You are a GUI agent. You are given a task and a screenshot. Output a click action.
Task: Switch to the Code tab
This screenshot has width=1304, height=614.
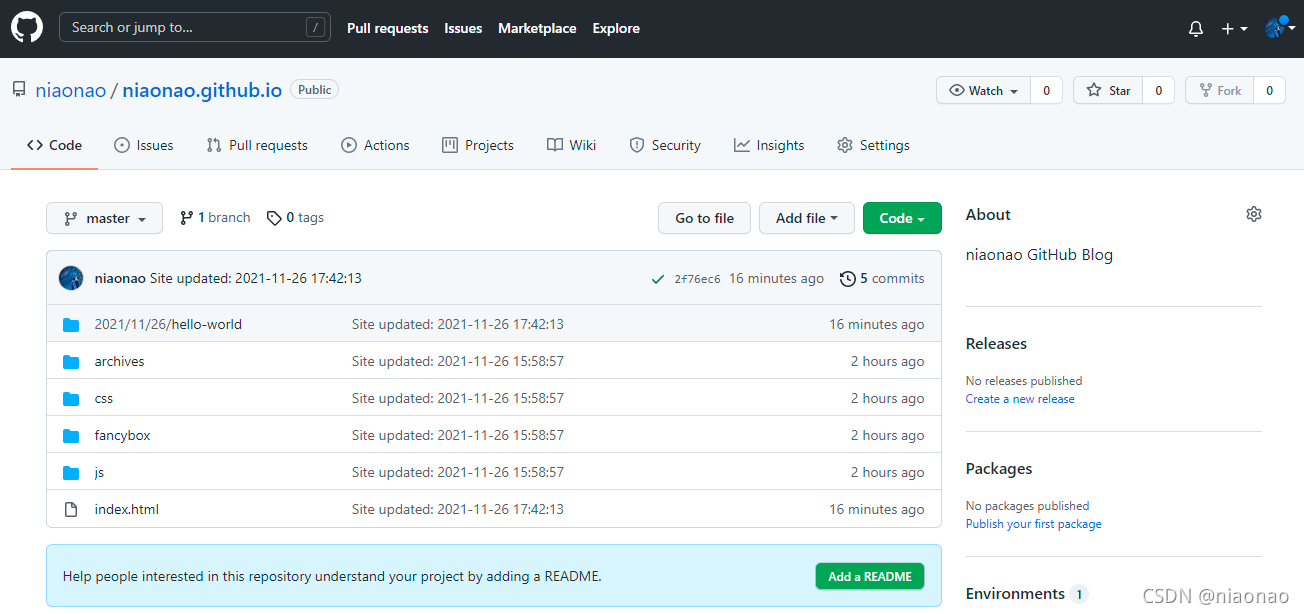(54, 145)
